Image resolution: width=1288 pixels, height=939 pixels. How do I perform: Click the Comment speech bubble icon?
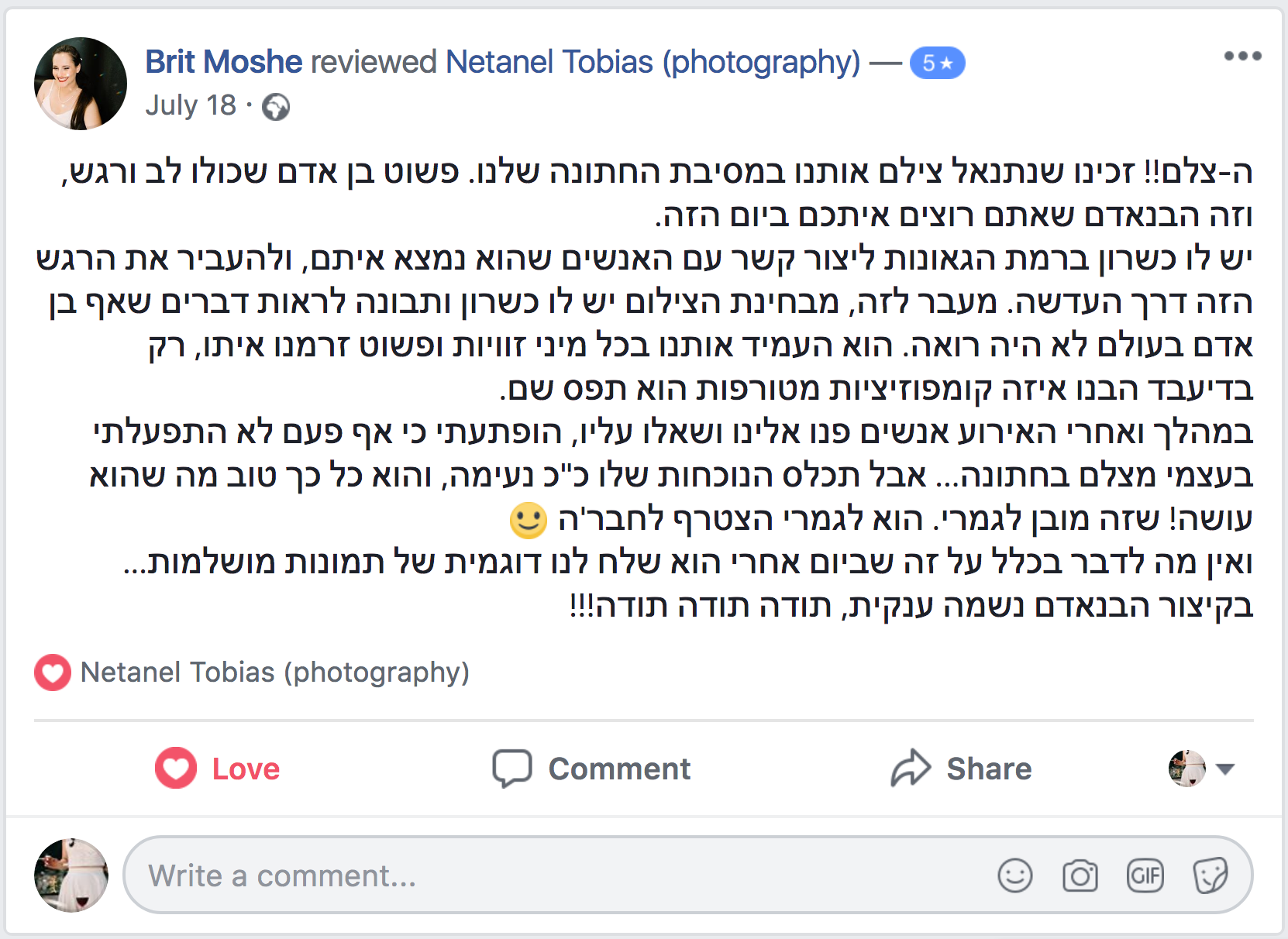click(512, 769)
